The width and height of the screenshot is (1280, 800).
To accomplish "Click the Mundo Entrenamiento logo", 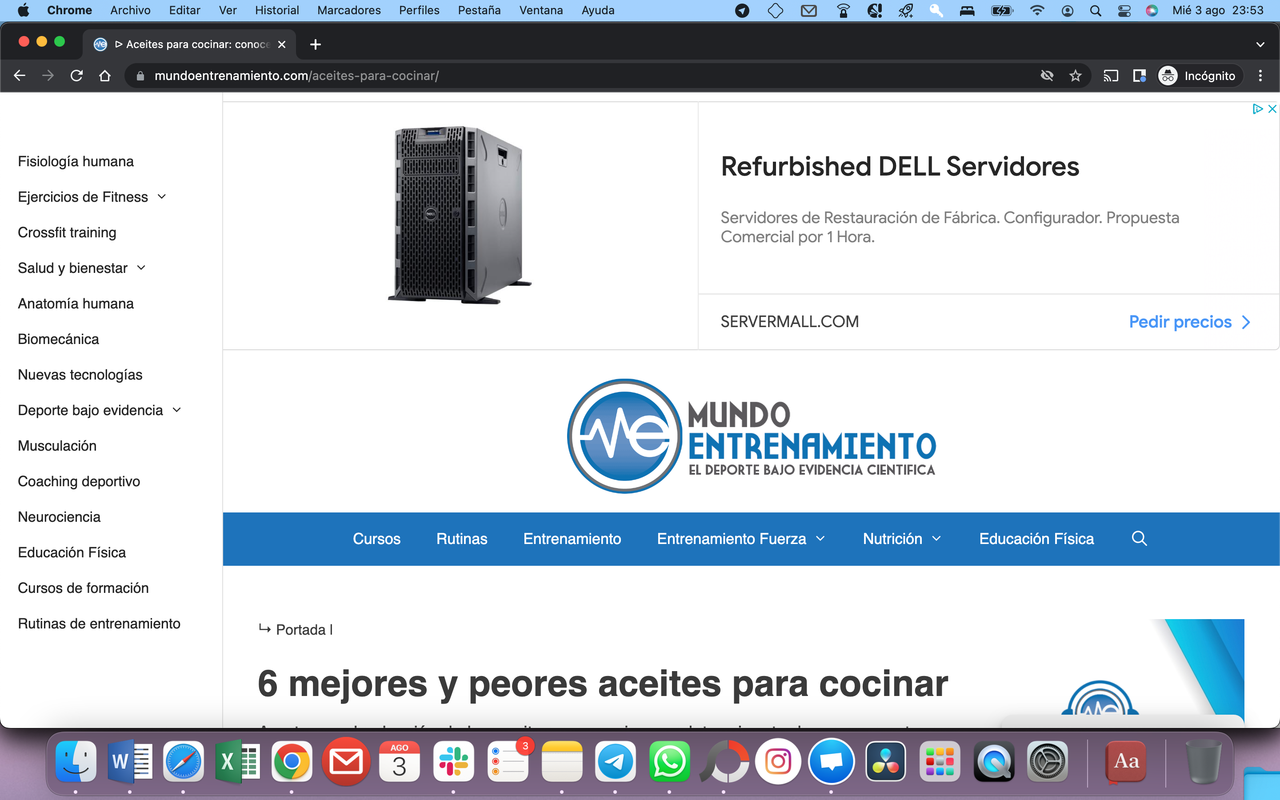I will pos(751,437).
